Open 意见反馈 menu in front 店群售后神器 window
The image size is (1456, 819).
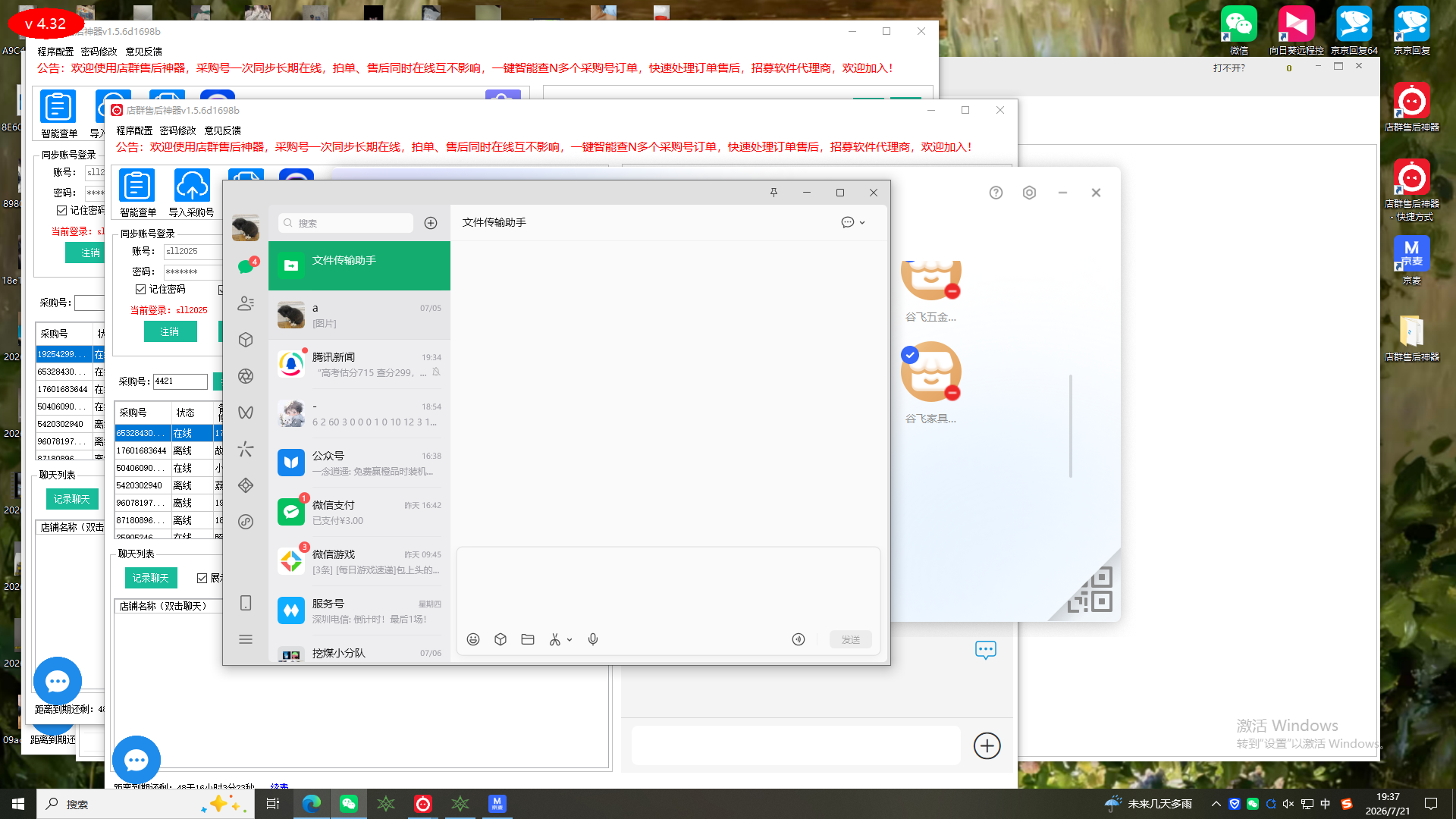(x=222, y=130)
